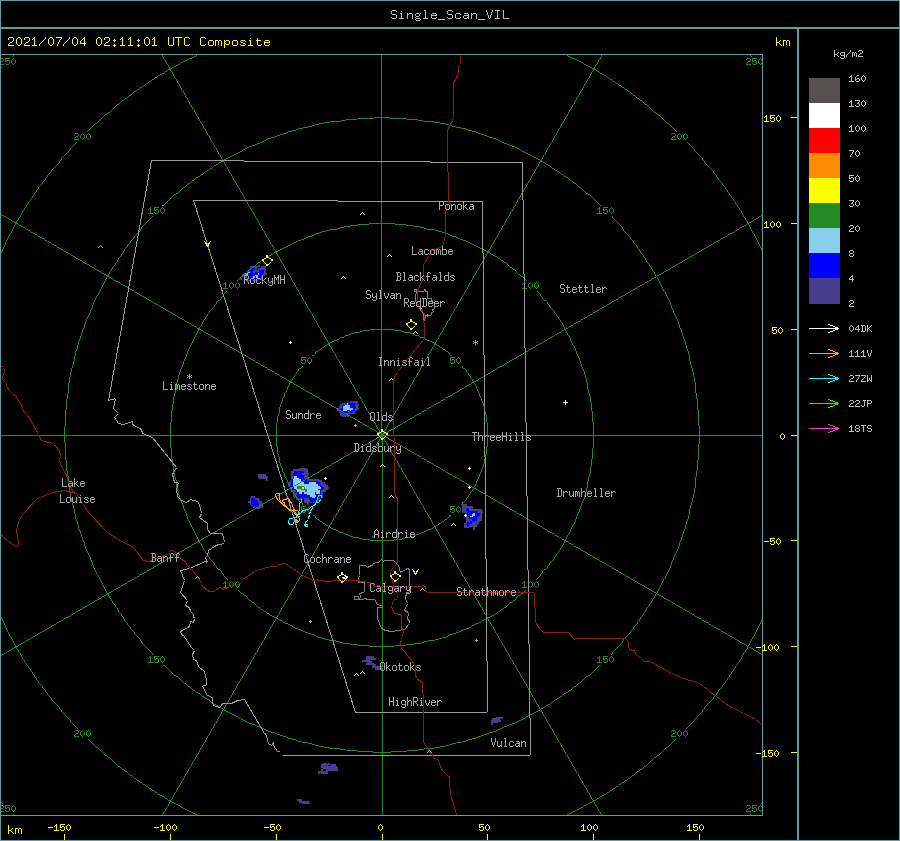Image resolution: width=900 pixels, height=841 pixels.
Task: Click the blue storm cell northeast of Airdrie
Action: pyautogui.click(x=472, y=517)
